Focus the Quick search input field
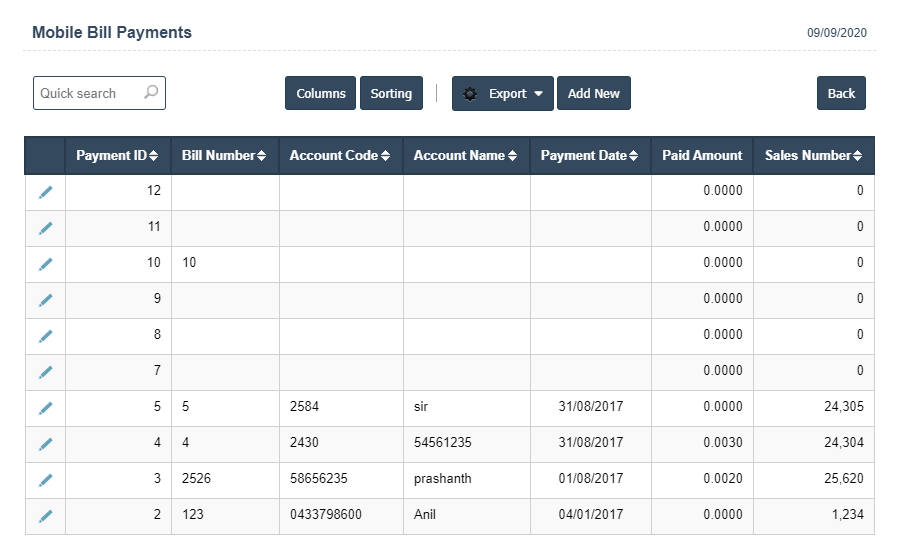Image resolution: width=899 pixels, height=545 pixels. [88, 93]
